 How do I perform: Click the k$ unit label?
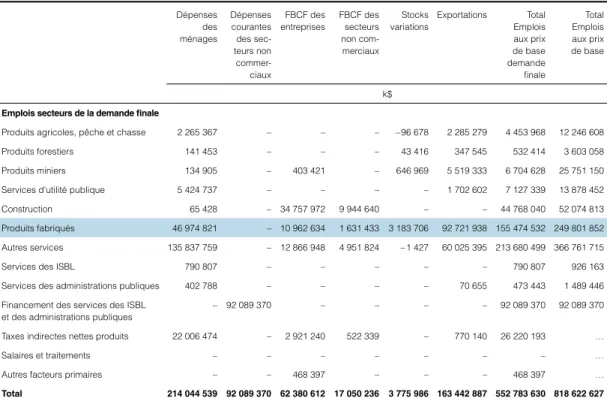tap(387, 94)
